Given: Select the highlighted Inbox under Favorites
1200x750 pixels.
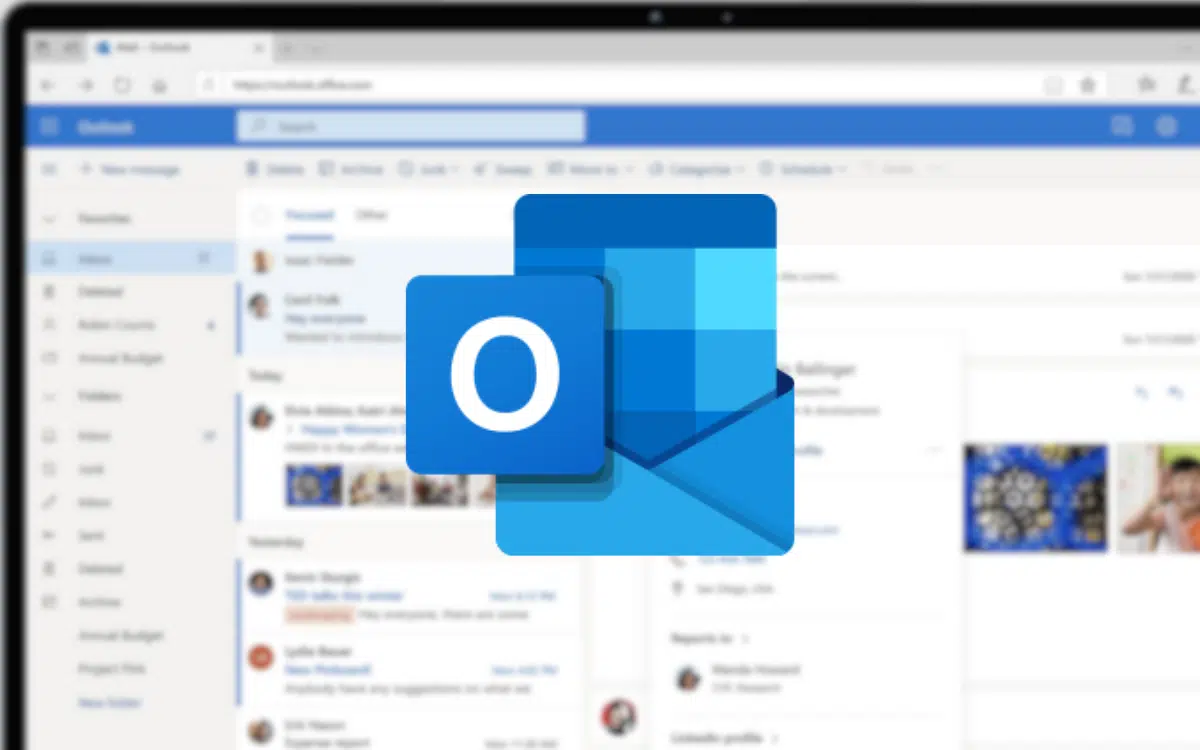Looking at the screenshot, I should [131, 259].
